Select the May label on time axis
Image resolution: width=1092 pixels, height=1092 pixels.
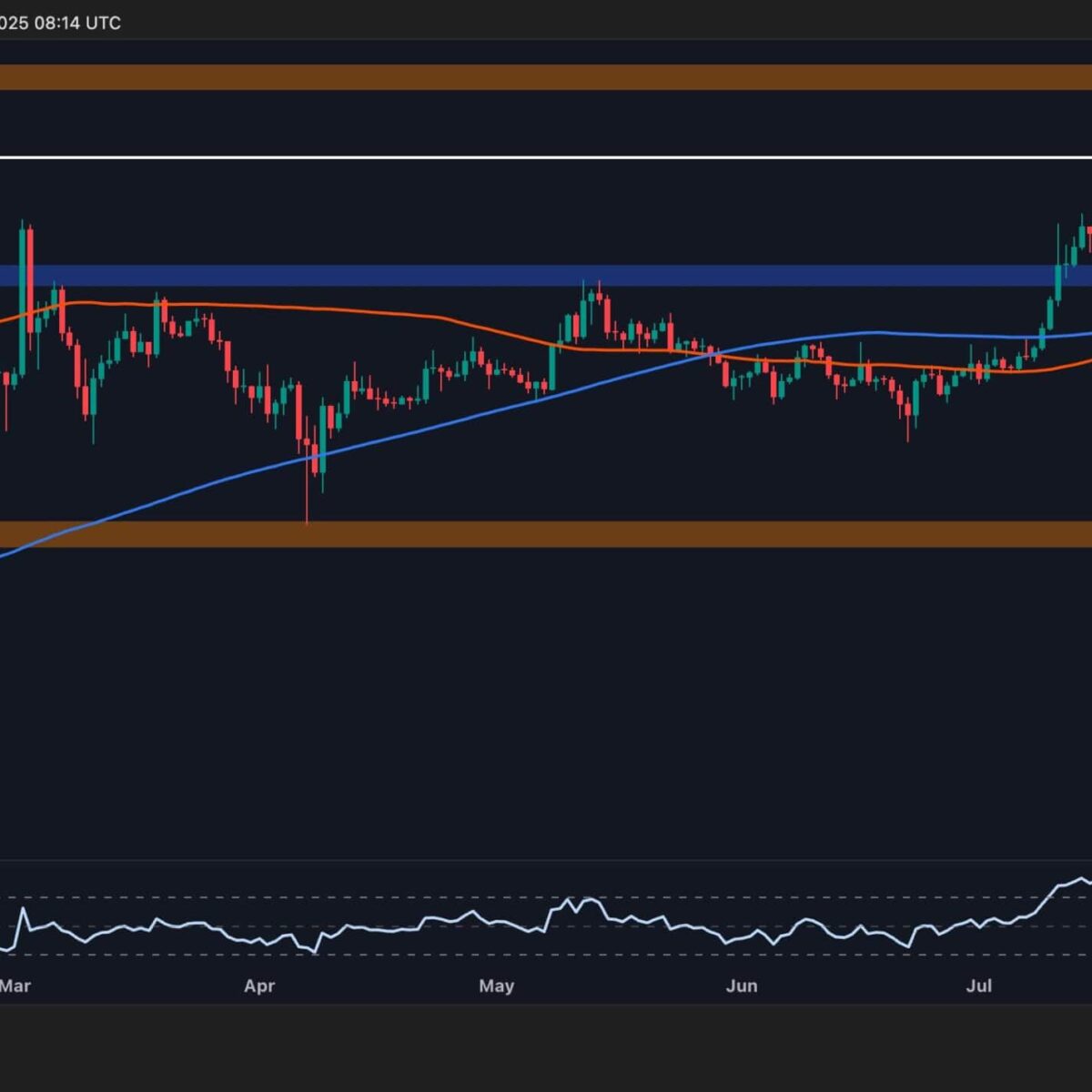click(x=496, y=986)
